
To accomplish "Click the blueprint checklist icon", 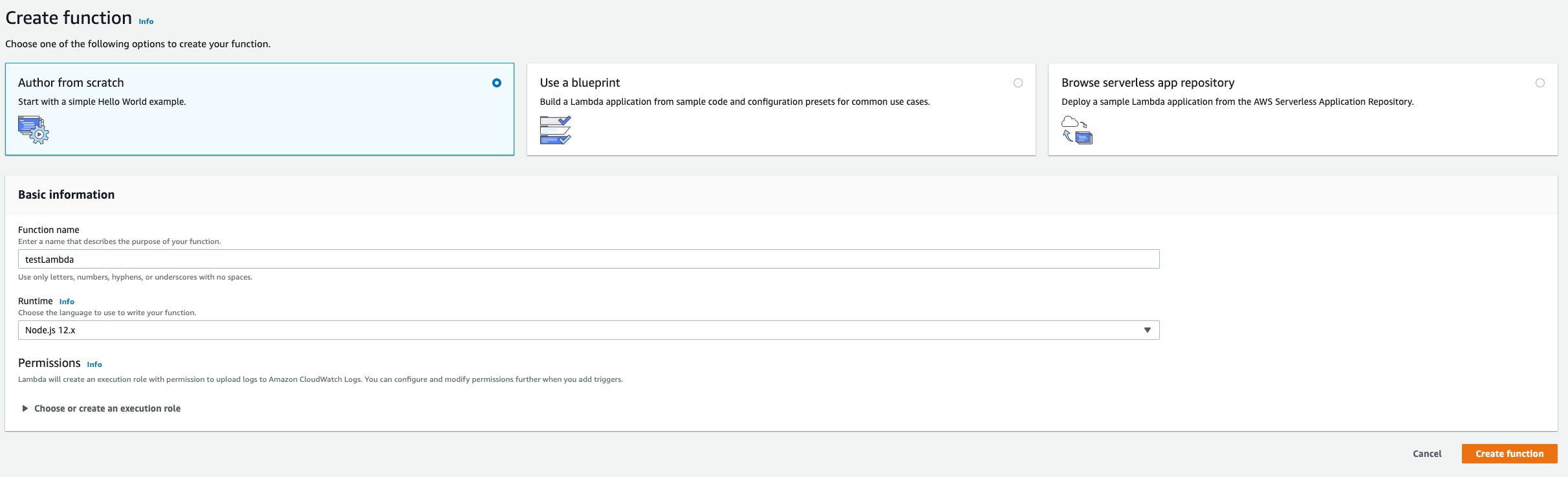I will 556,129.
